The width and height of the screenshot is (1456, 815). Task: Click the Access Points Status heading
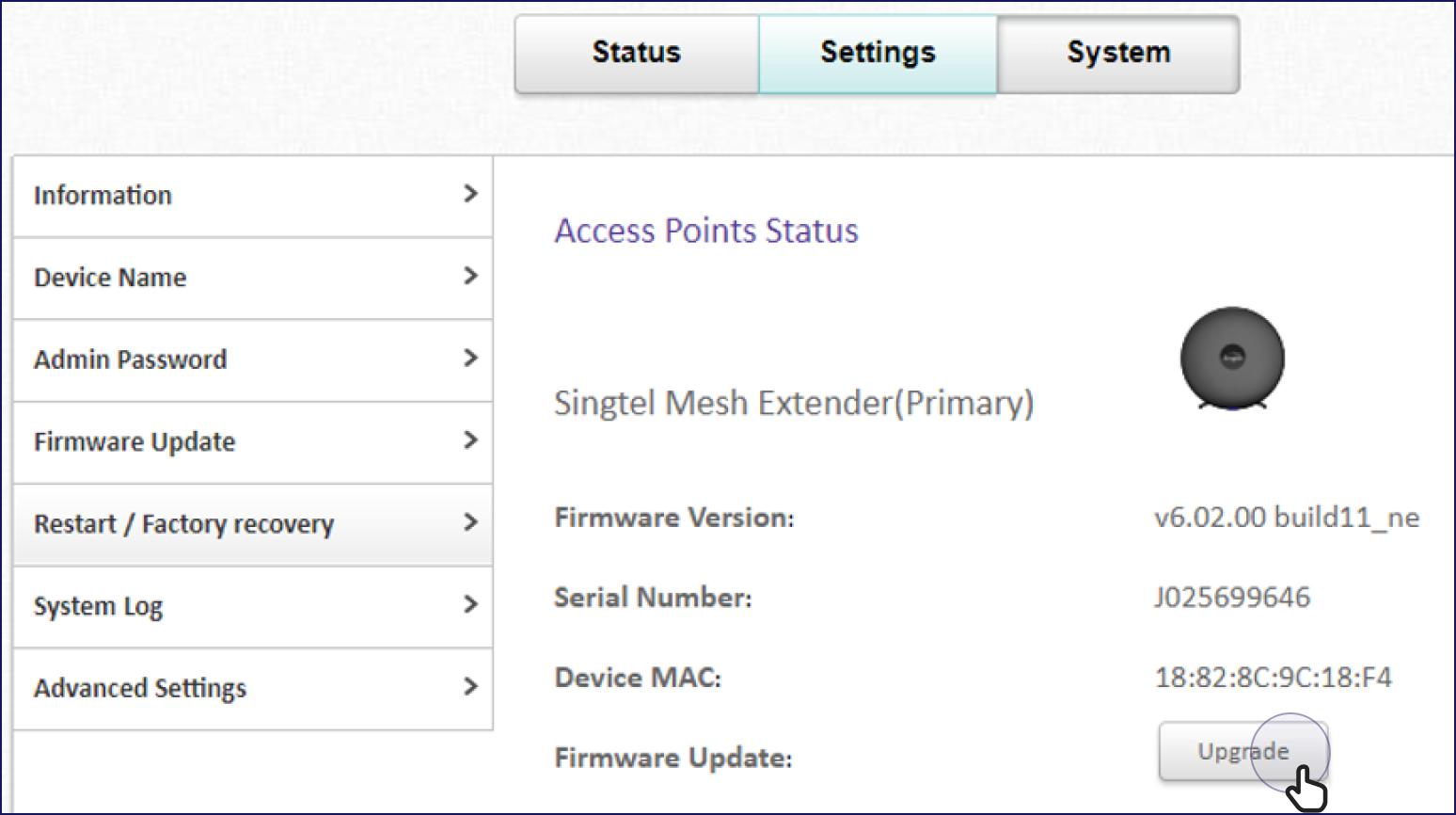706,231
